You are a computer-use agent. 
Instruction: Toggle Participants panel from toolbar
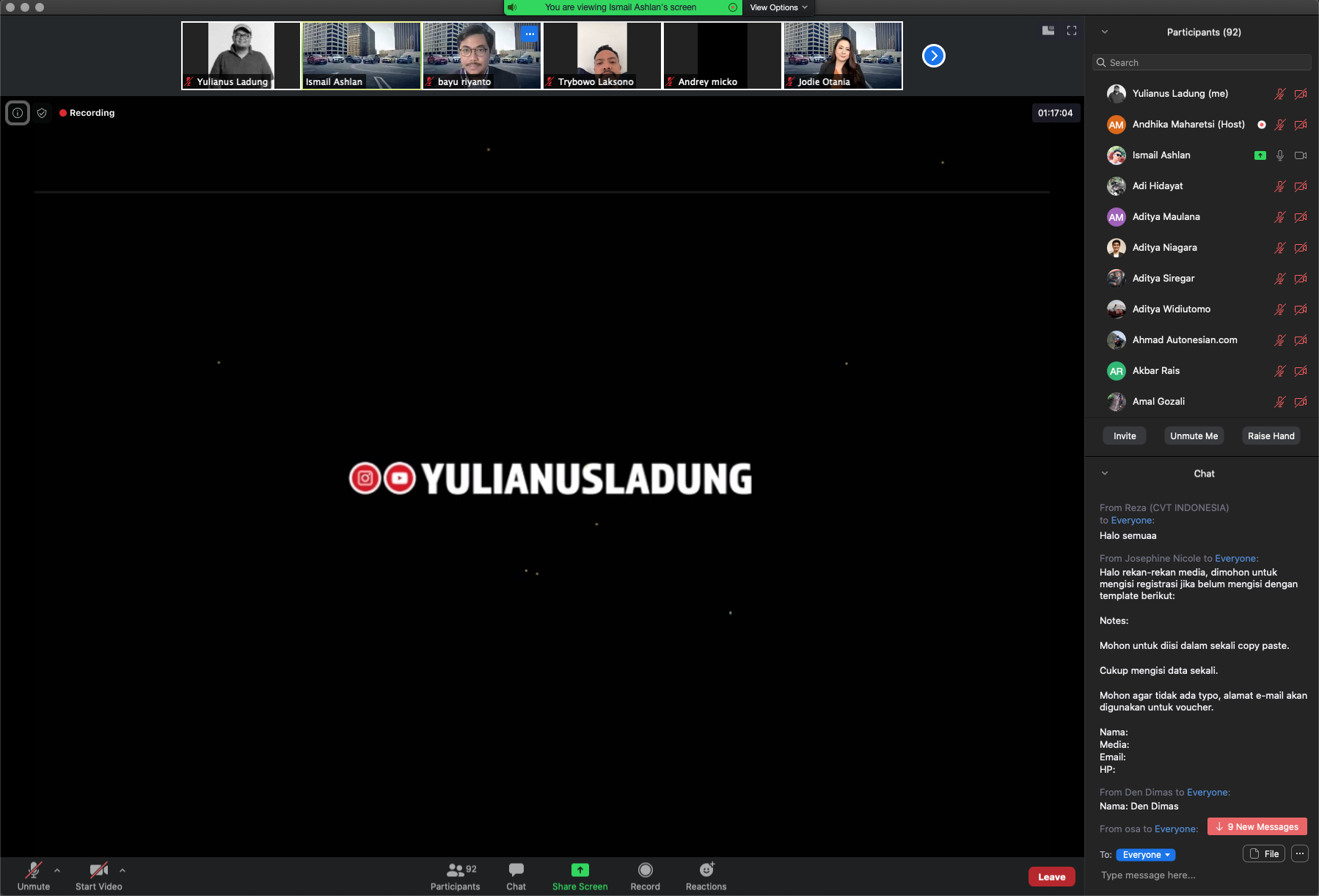[x=455, y=875]
